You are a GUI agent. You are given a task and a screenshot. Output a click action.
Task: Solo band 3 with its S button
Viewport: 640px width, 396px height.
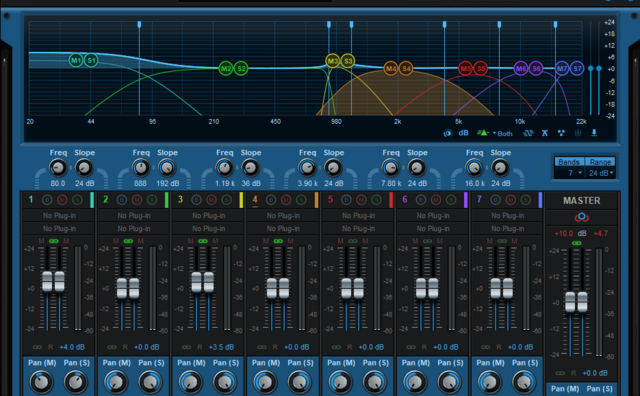tap(227, 200)
